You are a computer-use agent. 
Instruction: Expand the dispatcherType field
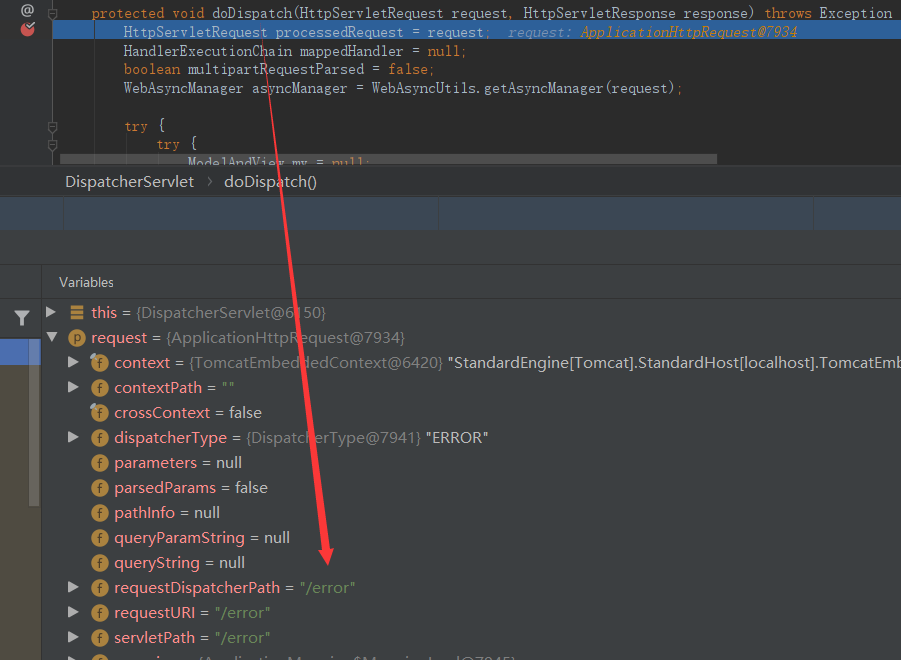click(73, 437)
